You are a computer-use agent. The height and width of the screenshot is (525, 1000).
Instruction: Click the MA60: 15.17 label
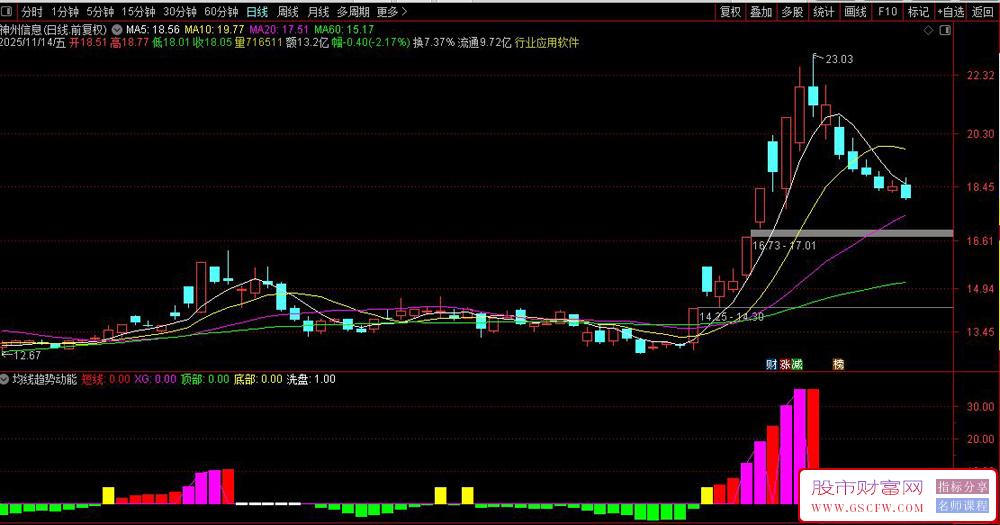tap(344, 29)
